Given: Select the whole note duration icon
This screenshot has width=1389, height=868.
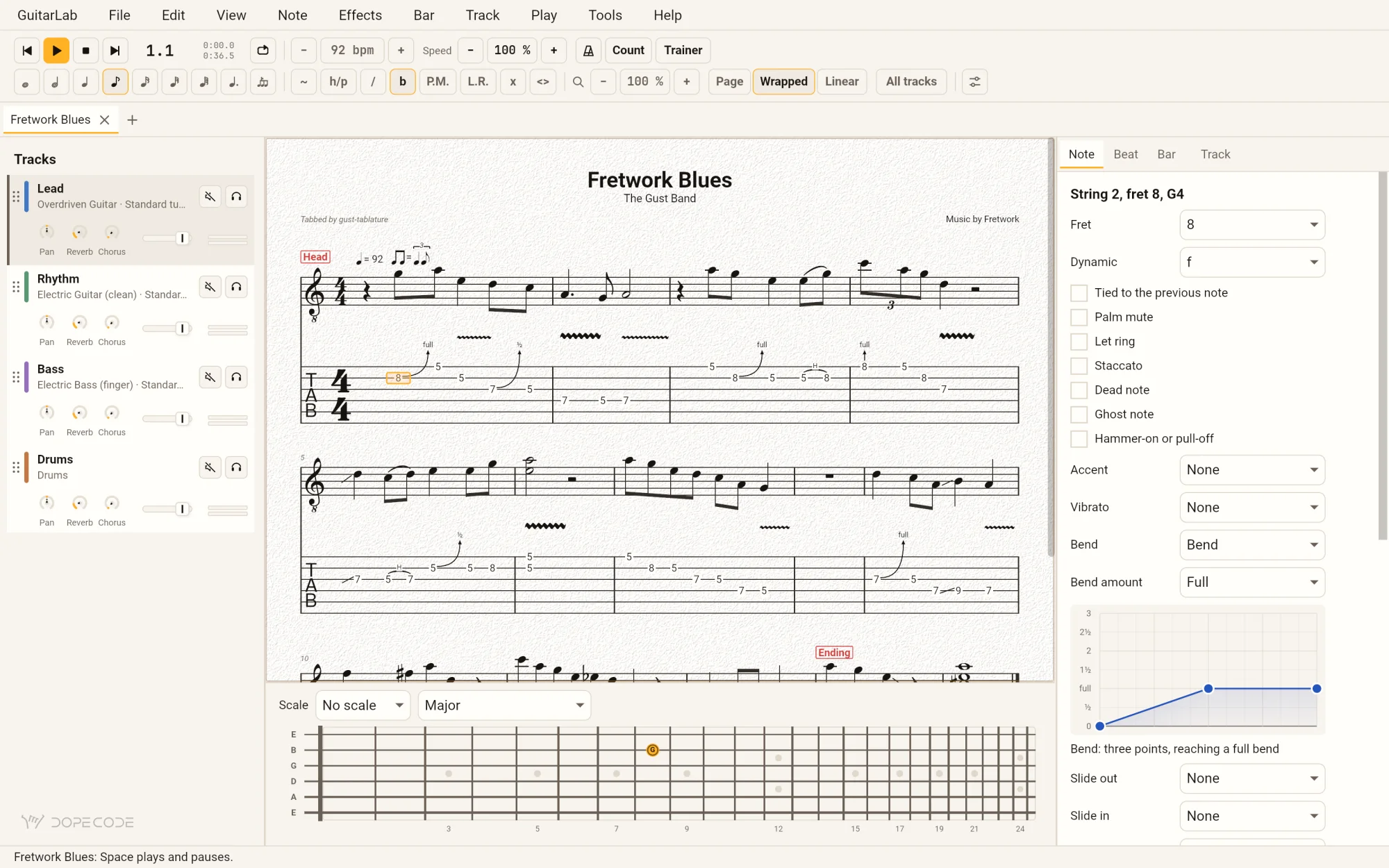Looking at the screenshot, I should pyautogui.click(x=26, y=82).
